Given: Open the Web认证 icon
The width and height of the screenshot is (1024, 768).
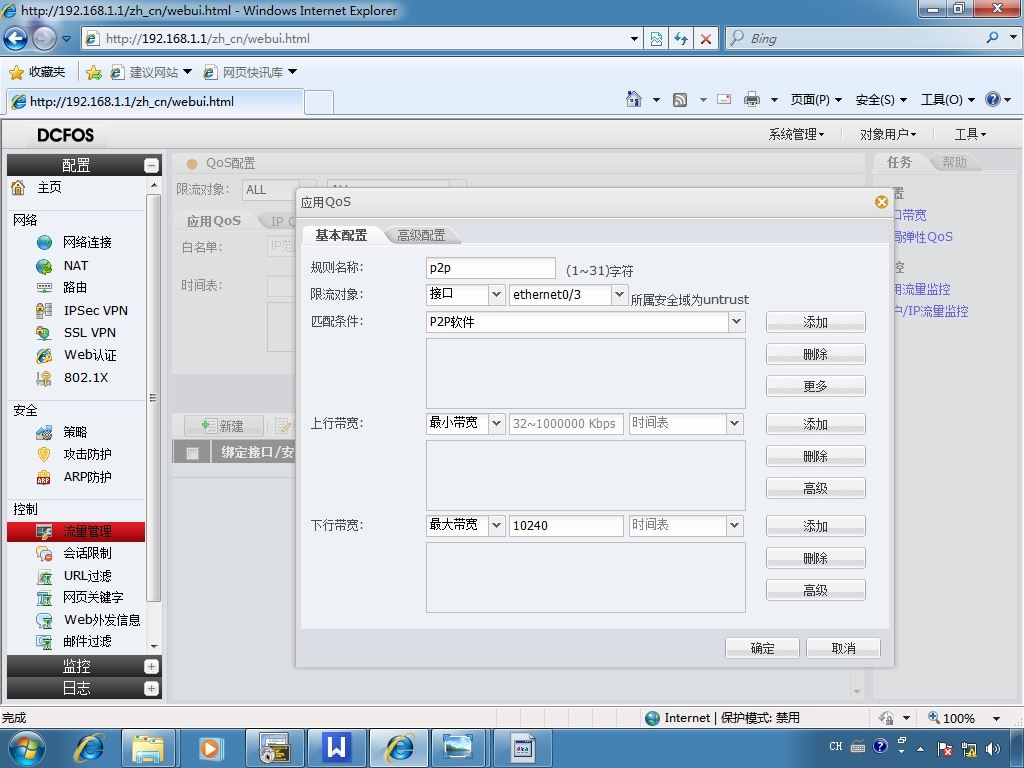Looking at the screenshot, I should point(44,355).
